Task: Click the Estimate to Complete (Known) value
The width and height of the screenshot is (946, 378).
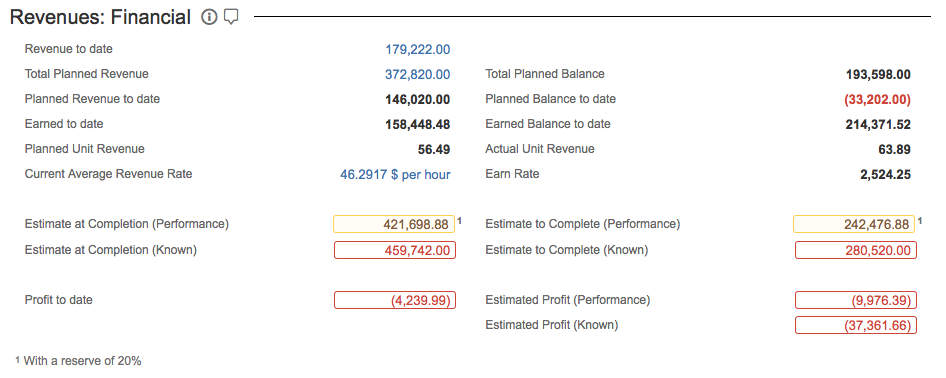Action: coord(856,250)
